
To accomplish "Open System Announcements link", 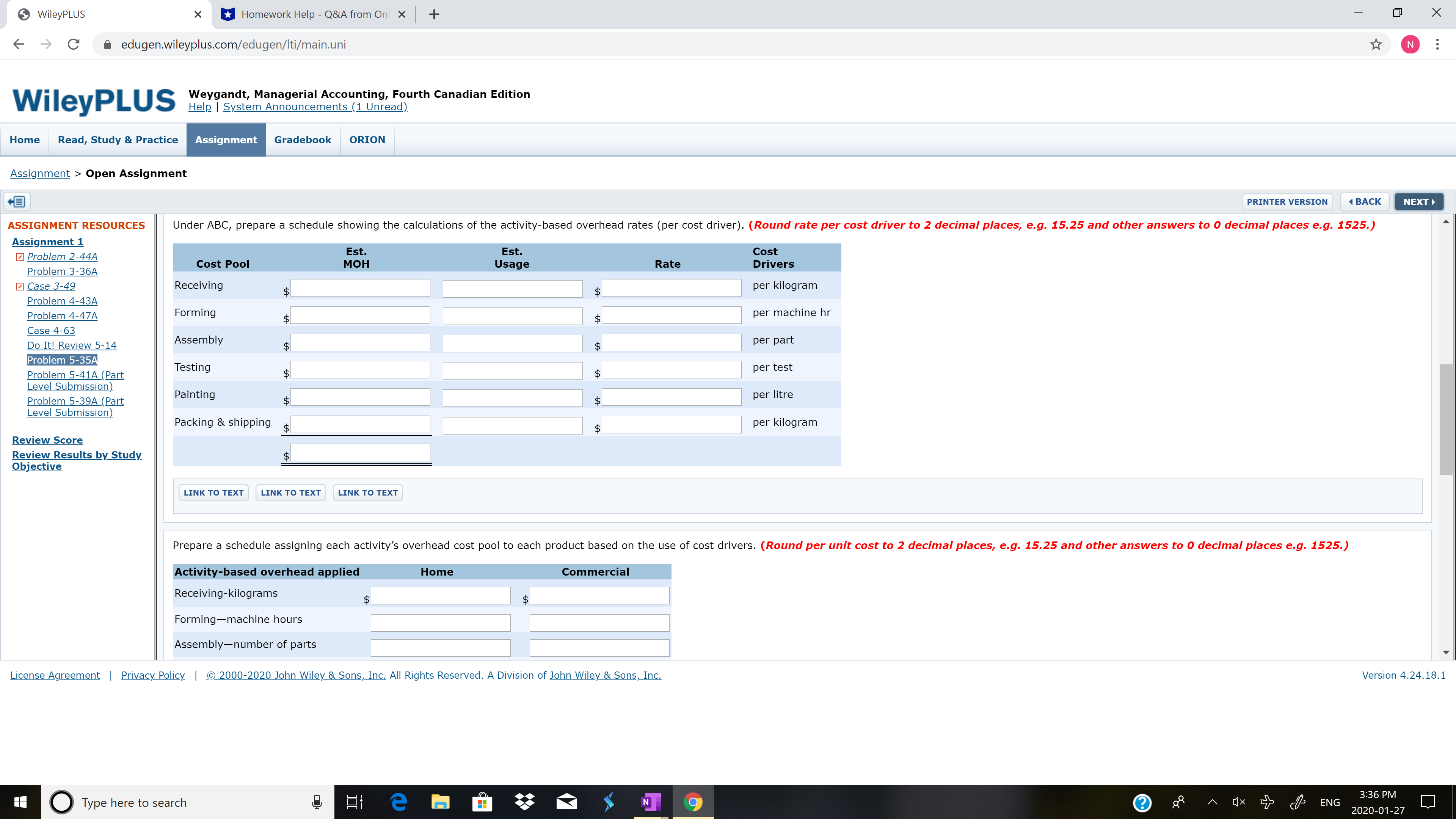I will [x=315, y=107].
